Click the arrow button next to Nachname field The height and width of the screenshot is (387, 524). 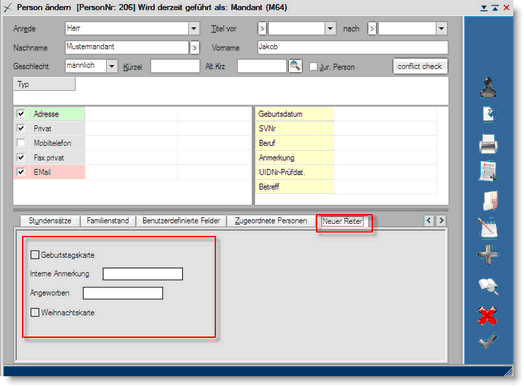(195, 48)
